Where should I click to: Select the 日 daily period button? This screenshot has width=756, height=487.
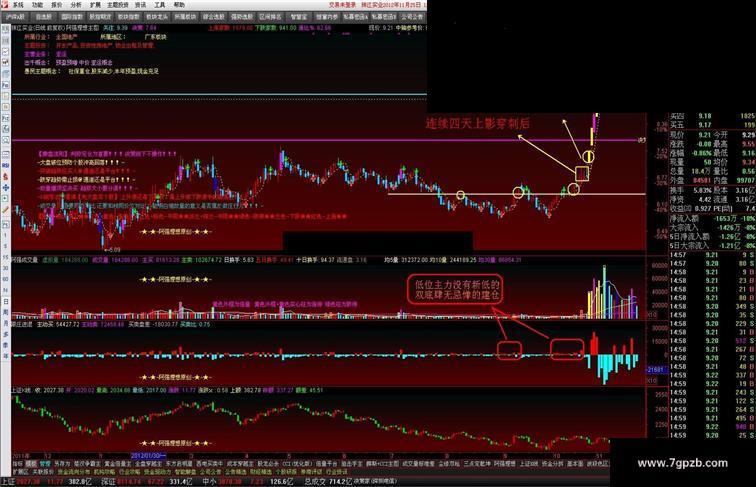(5, 301)
